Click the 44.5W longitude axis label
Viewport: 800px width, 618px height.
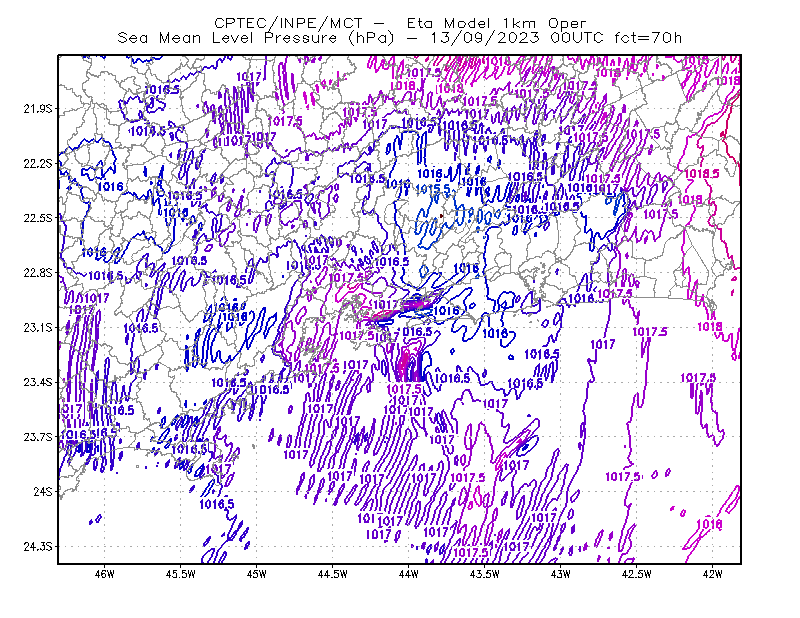[x=333, y=574]
